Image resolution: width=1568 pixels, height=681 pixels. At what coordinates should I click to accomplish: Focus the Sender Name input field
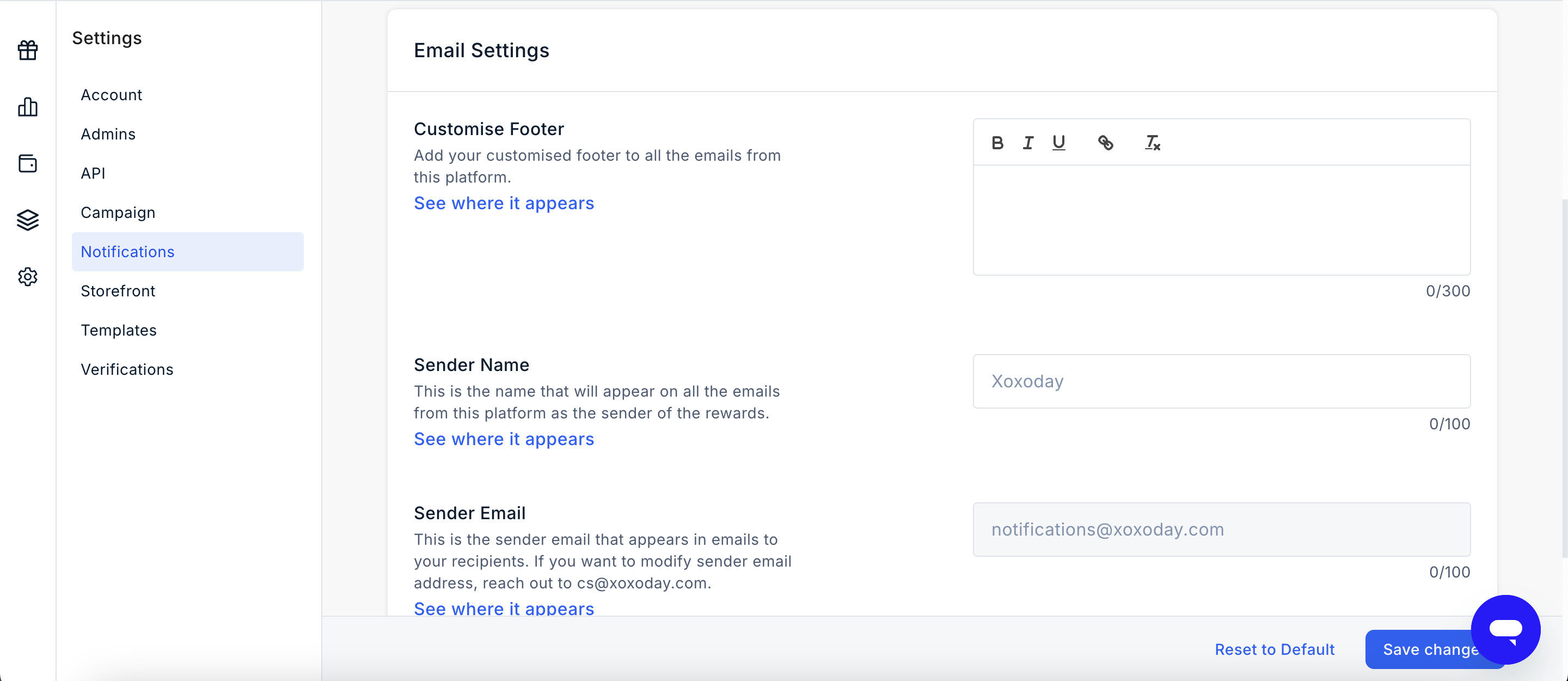1222,381
